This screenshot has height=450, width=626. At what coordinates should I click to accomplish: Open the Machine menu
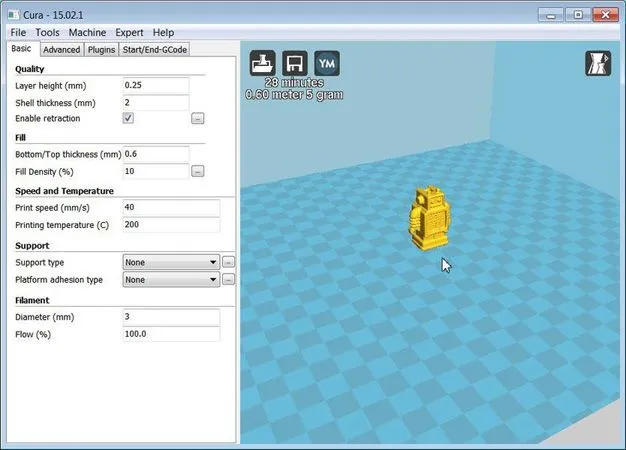87,32
